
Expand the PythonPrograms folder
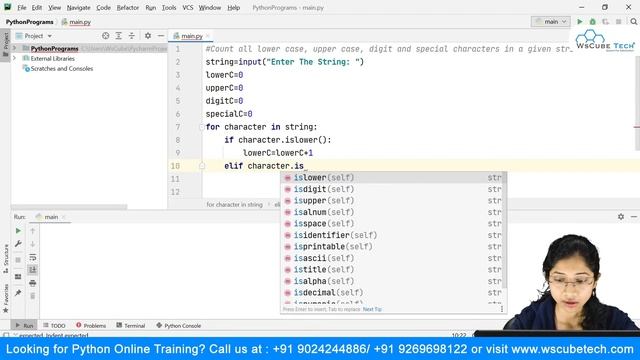click(x=15, y=48)
